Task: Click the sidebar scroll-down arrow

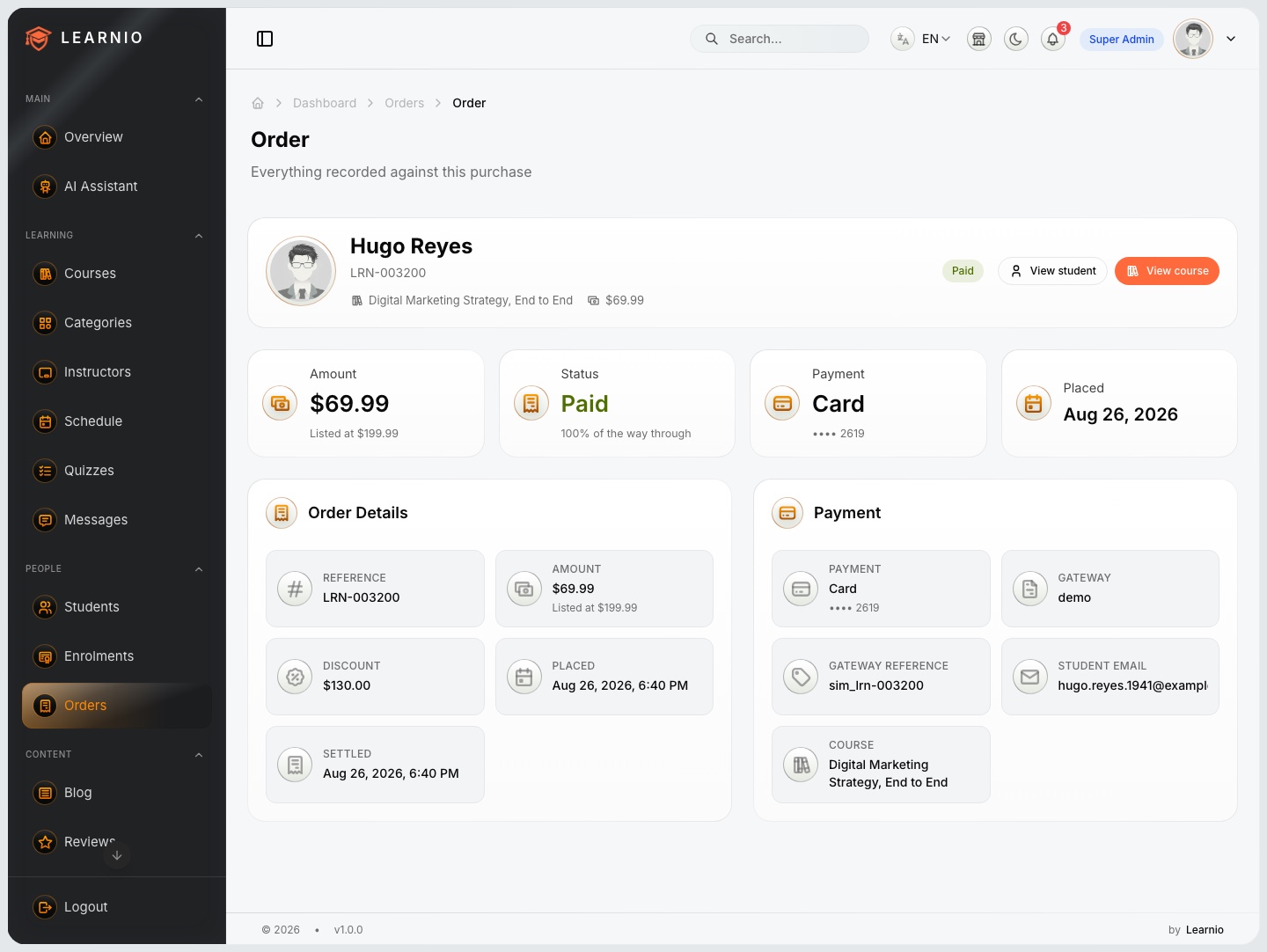Action: pos(117,855)
